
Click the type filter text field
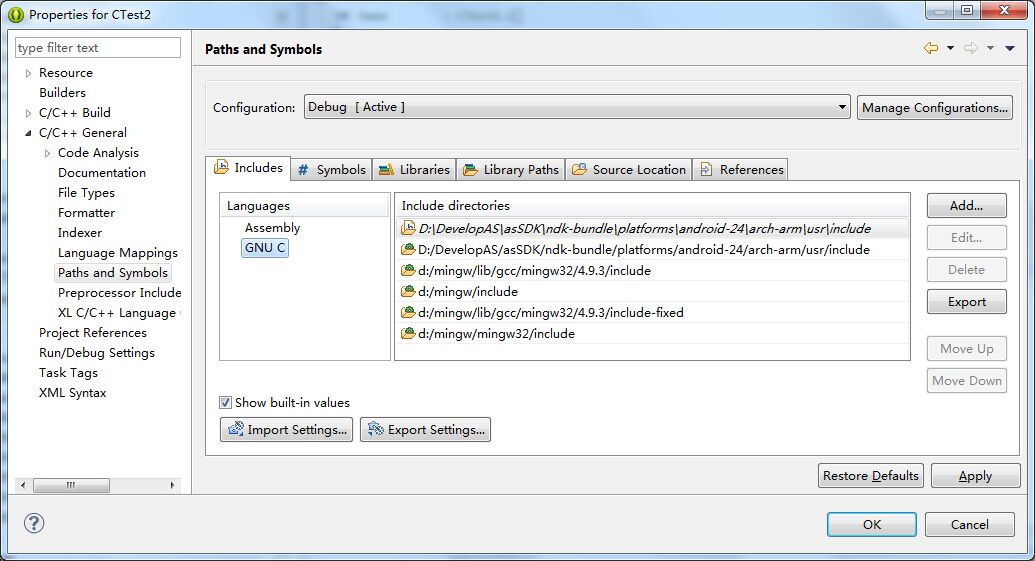pyautogui.click(x=98, y=48)
